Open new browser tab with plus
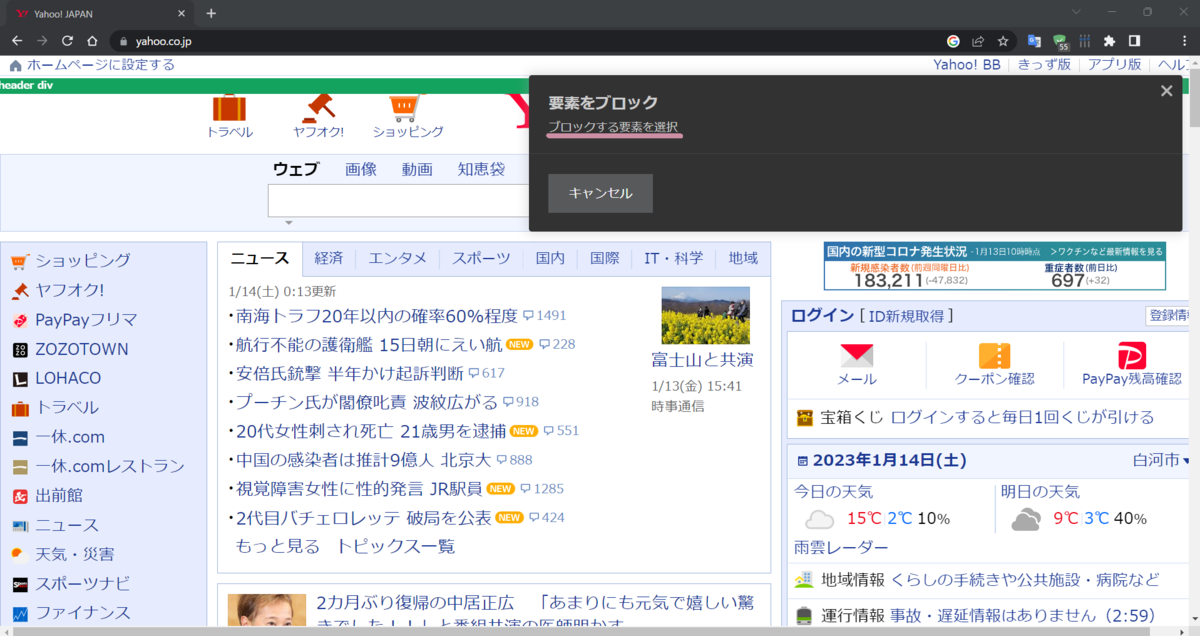The image size is (1200, 636). coord(211,13)
